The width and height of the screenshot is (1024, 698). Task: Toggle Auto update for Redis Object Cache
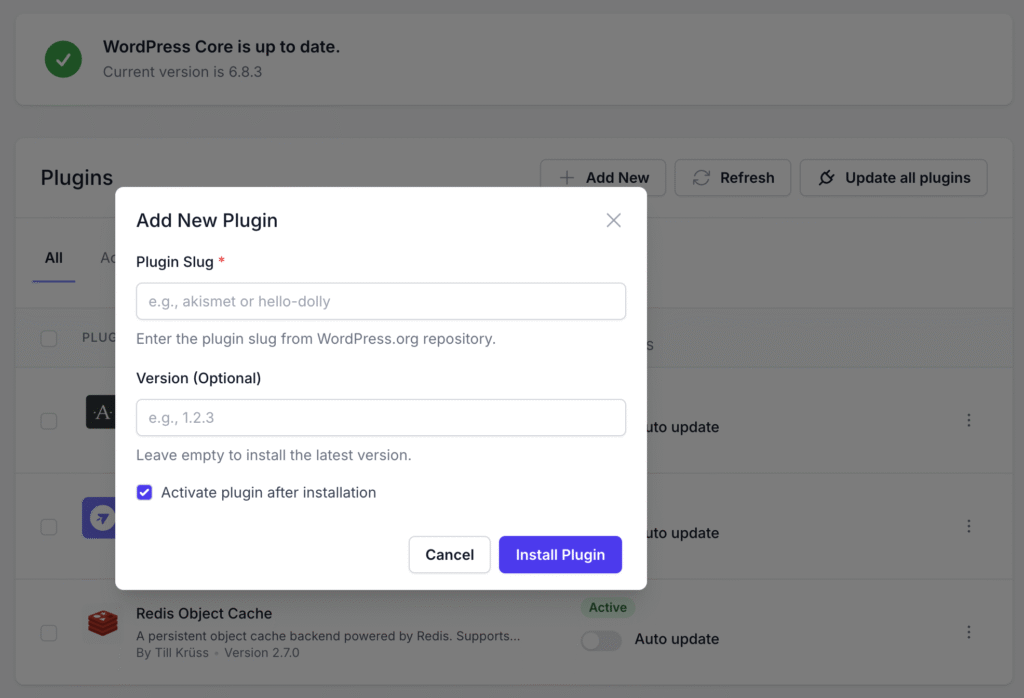pyautogui.click(x=601, y=639)
